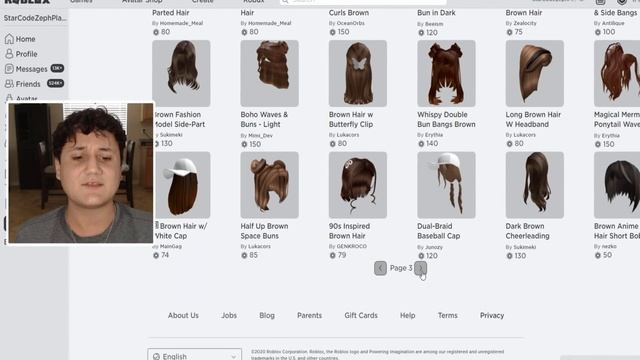Open the Dual-Braid Baseball Cap thumbnail

(446, 185)
